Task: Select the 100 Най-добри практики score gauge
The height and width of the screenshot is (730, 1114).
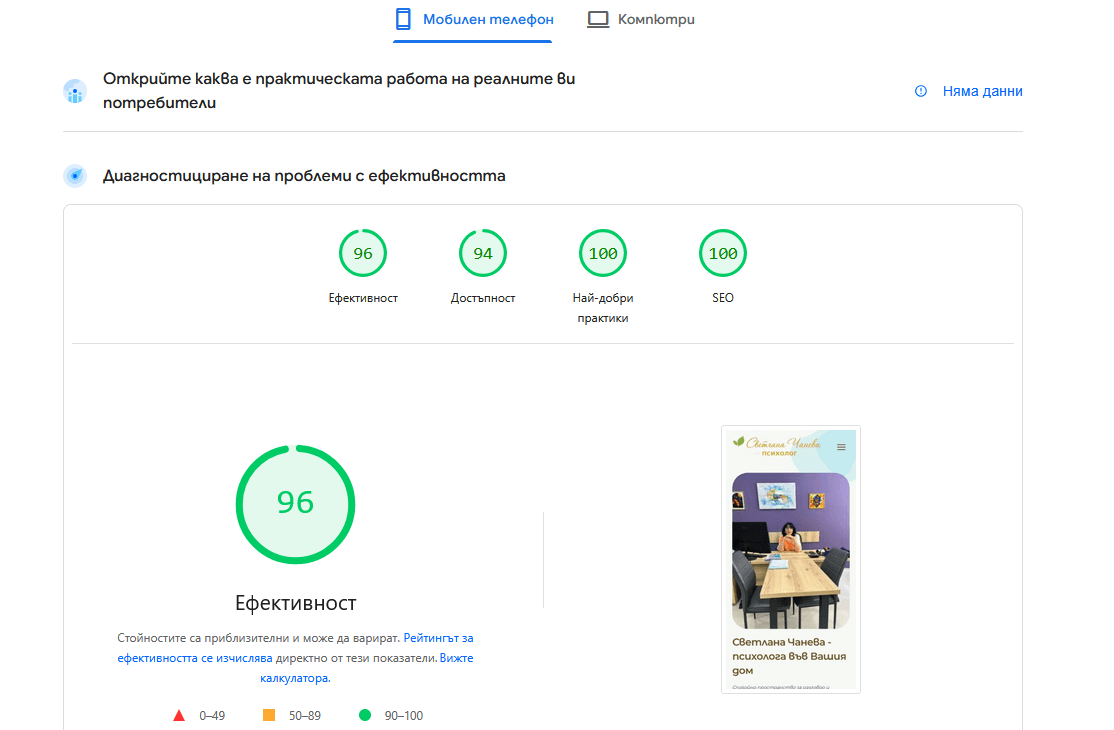Action: 603,254
